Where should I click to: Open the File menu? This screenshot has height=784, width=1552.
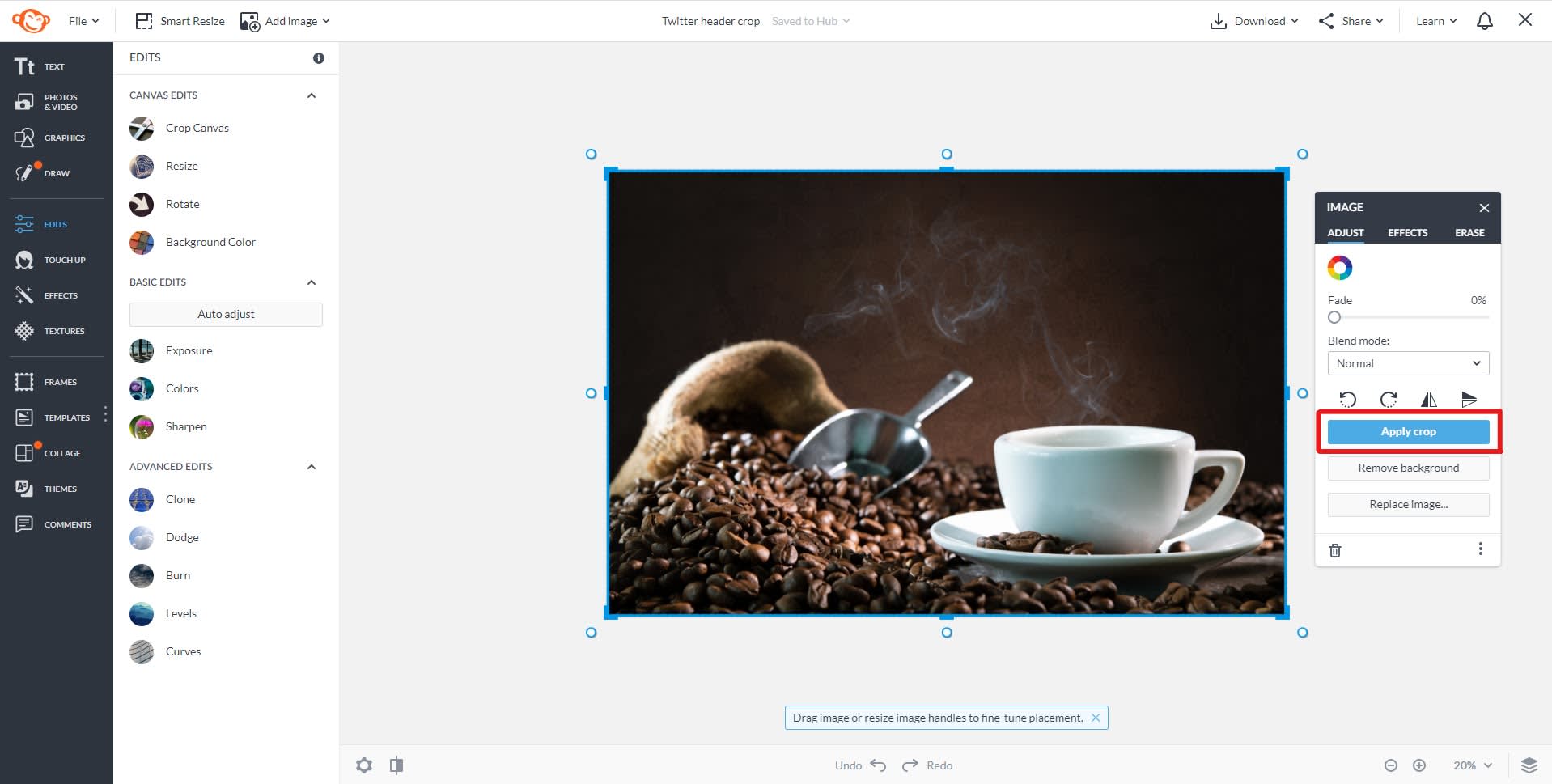tap(83, 21)
